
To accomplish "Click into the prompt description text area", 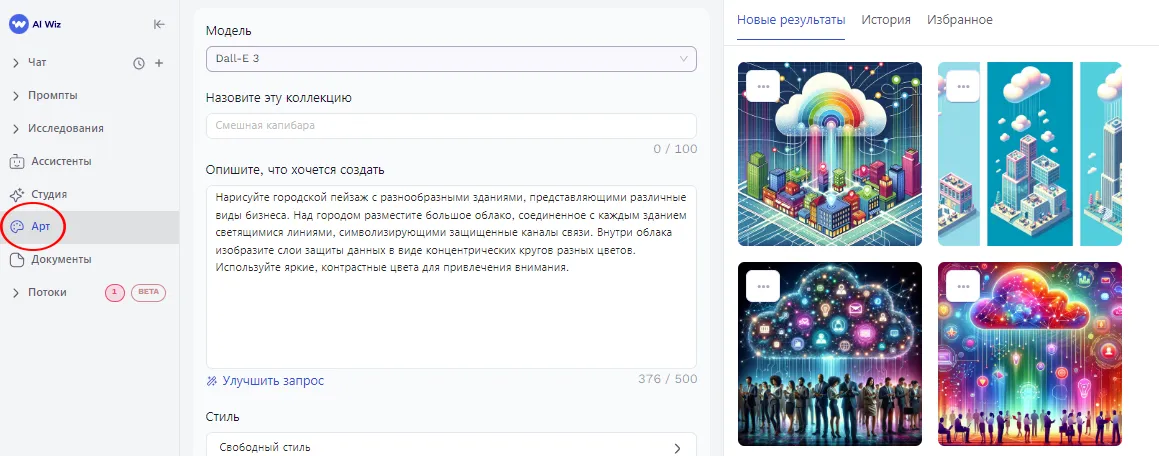I will pos(451,276).
